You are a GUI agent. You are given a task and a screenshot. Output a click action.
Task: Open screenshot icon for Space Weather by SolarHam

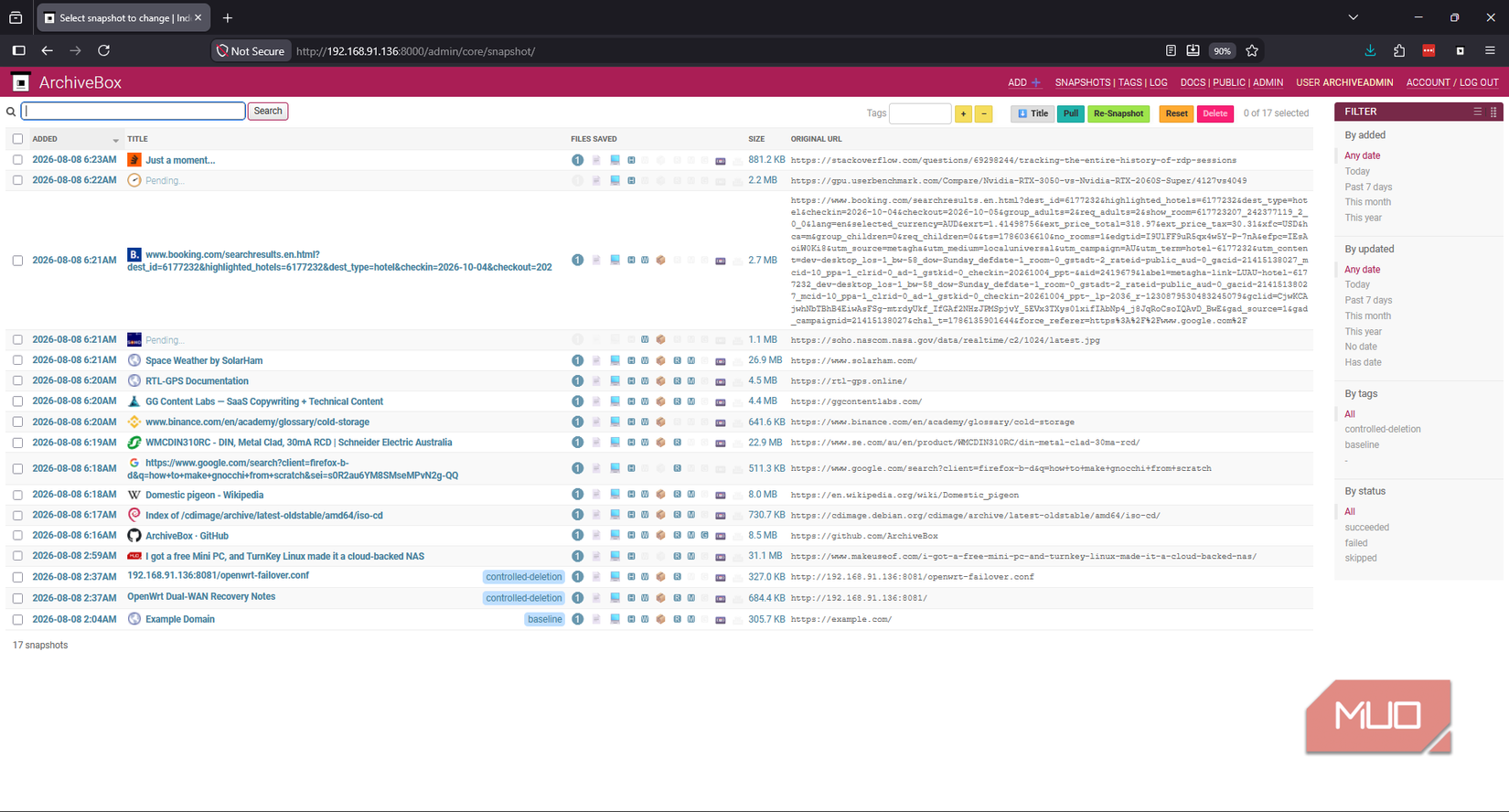tap(615, 360)
